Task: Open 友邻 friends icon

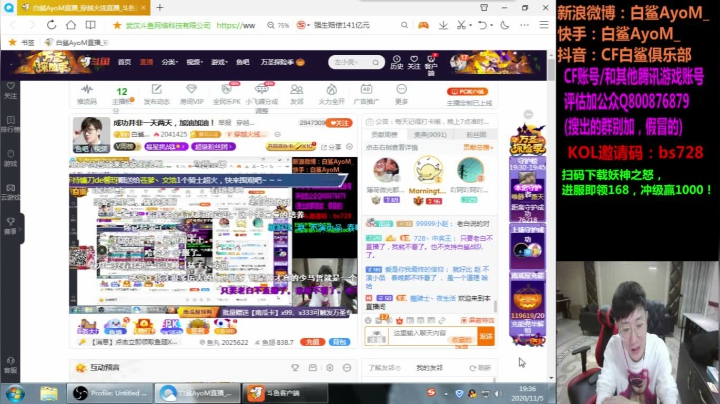Action: 297,94
